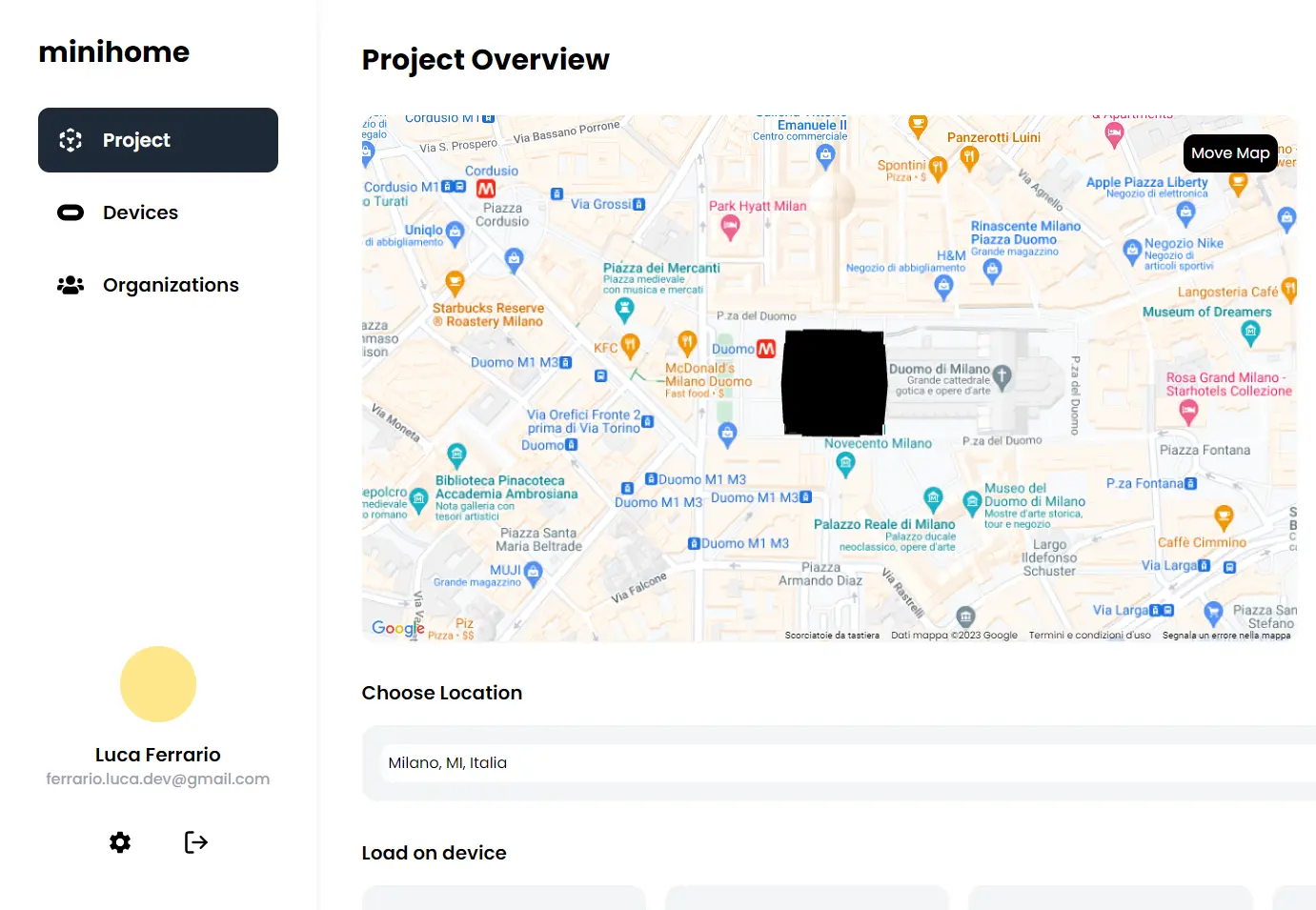Screen dimensions: 1316x910
Task: Click the Apple Piazza Liberty shop pin
Action: pyautogui.click(x=1185, y=213)
